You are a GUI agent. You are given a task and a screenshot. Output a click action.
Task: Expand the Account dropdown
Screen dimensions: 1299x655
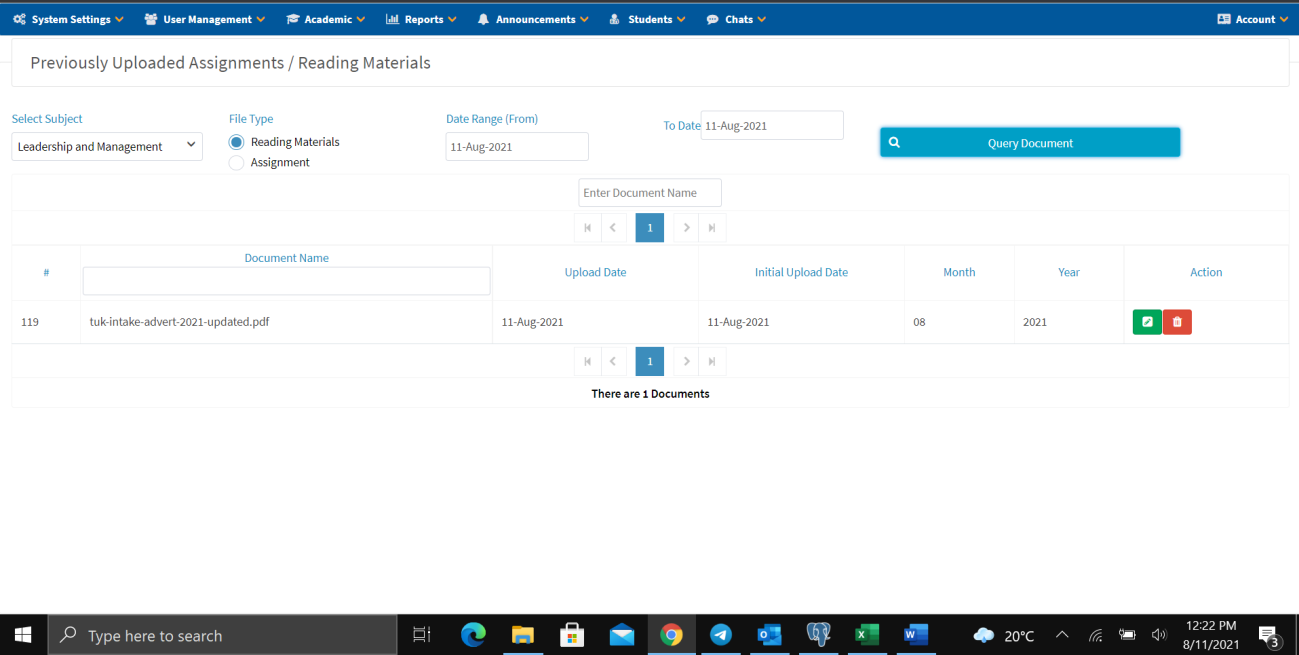[1252, 18]
